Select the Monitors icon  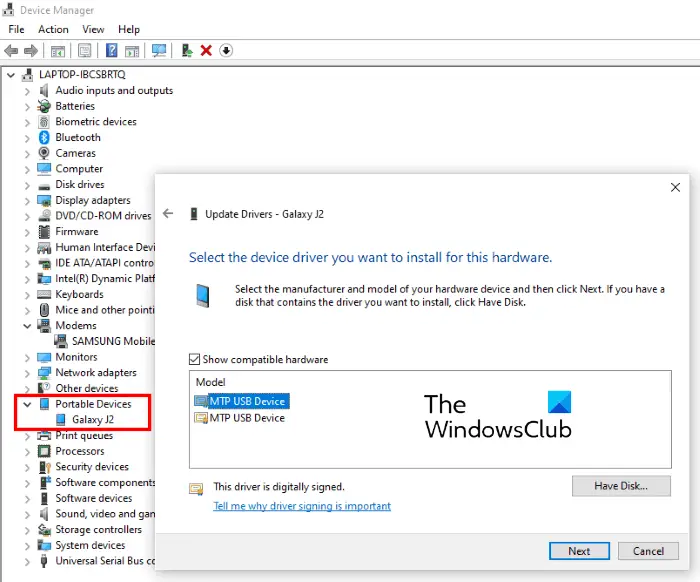click(44, 357)
